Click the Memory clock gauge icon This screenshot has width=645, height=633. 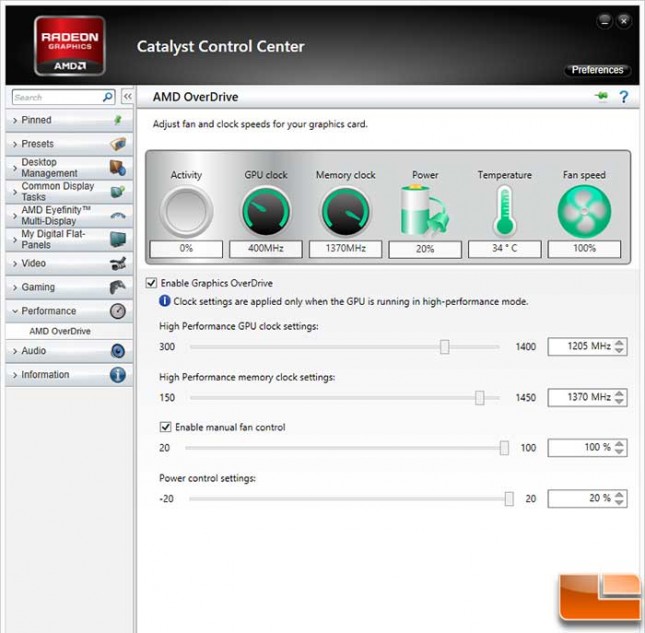pyautogui.click(x=346, y=211)
